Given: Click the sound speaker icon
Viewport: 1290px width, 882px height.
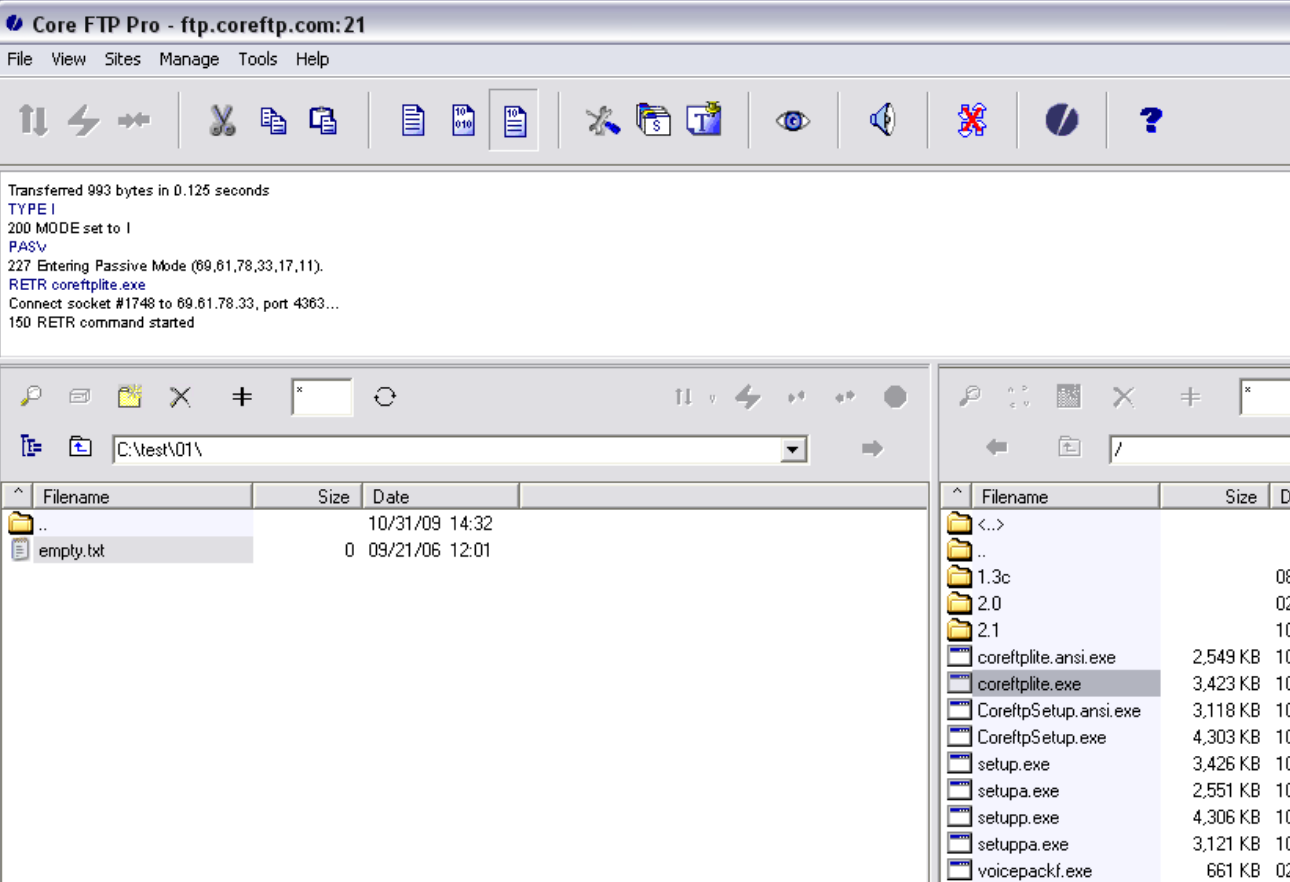Looking at the screenshot, I should (882, 119).
